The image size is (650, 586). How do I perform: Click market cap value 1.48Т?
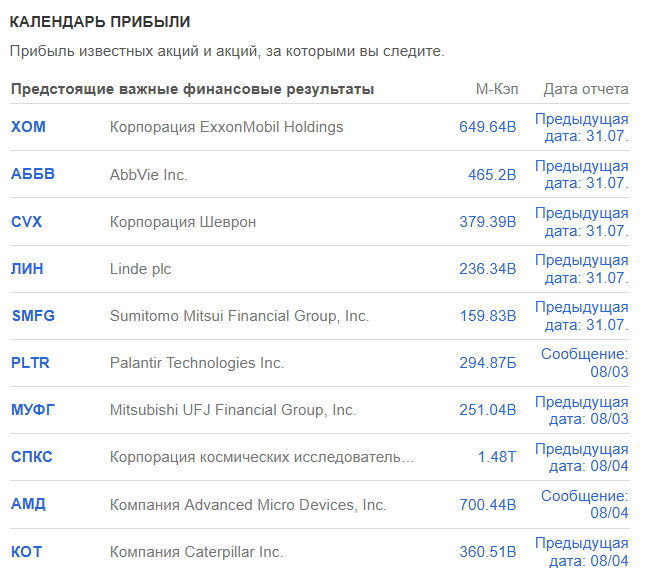pyautogui.click(x=497, y=457)
